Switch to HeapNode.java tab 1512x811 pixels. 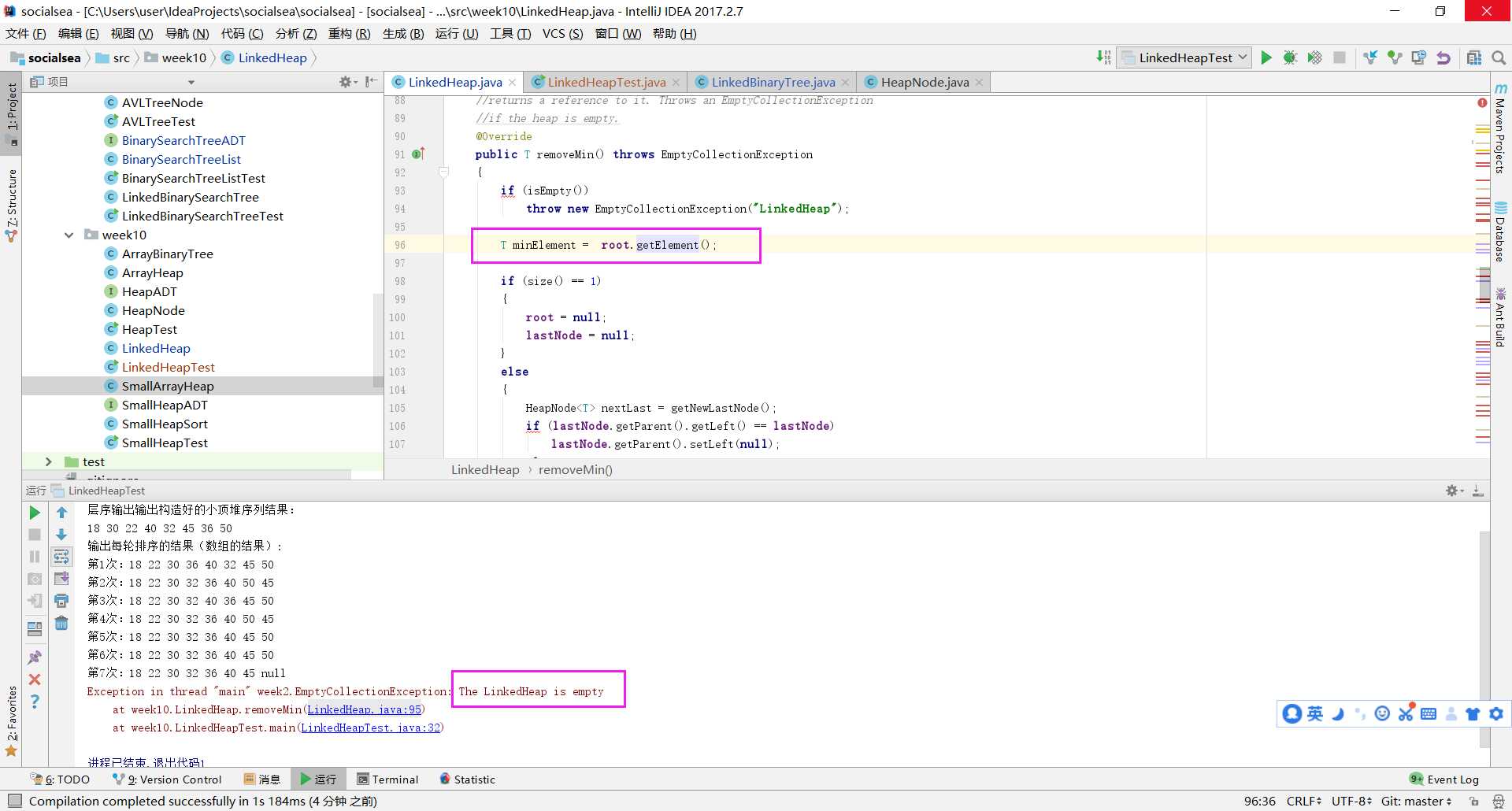pos(925,82)
